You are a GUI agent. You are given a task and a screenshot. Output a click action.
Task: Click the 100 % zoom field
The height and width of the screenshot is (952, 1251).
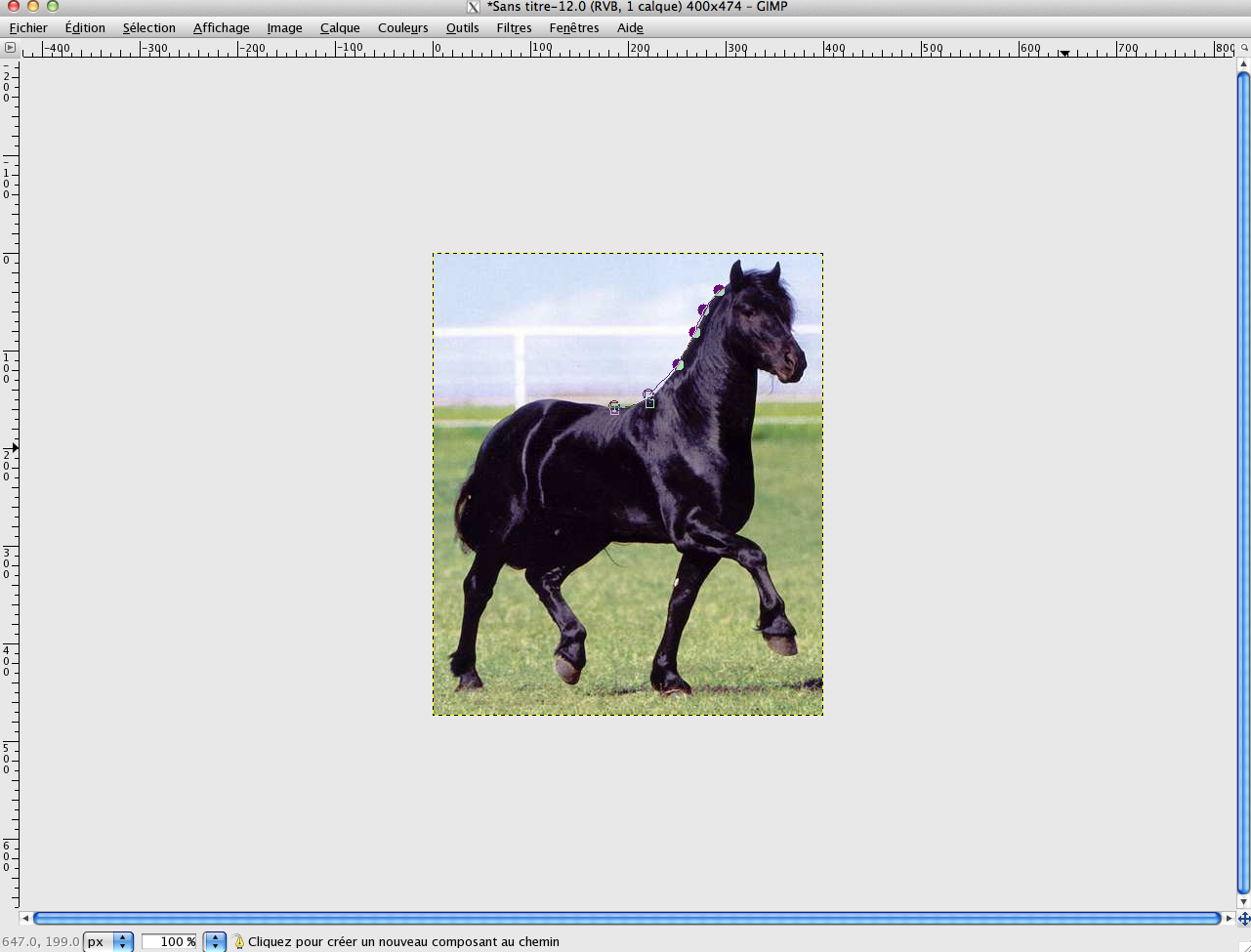tap(169, 942)
